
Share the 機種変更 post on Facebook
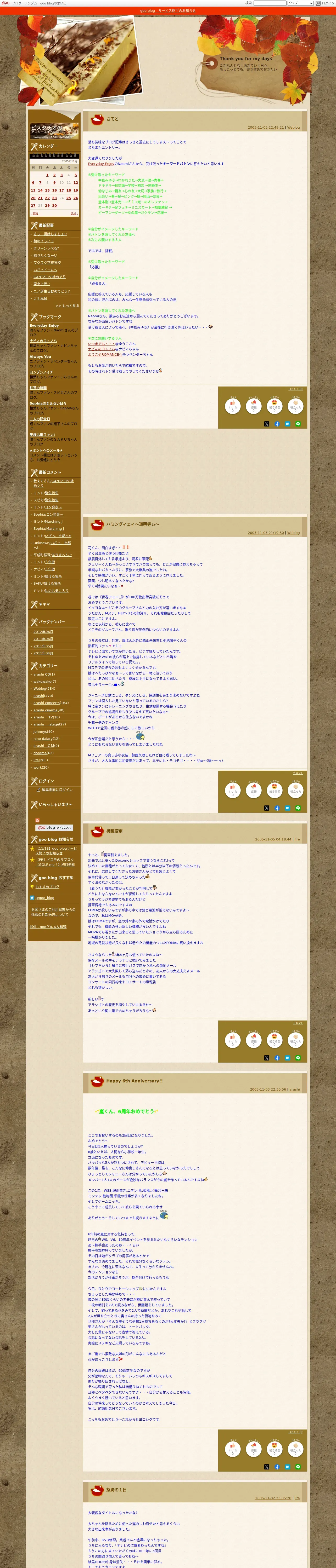coord(277,1058)
